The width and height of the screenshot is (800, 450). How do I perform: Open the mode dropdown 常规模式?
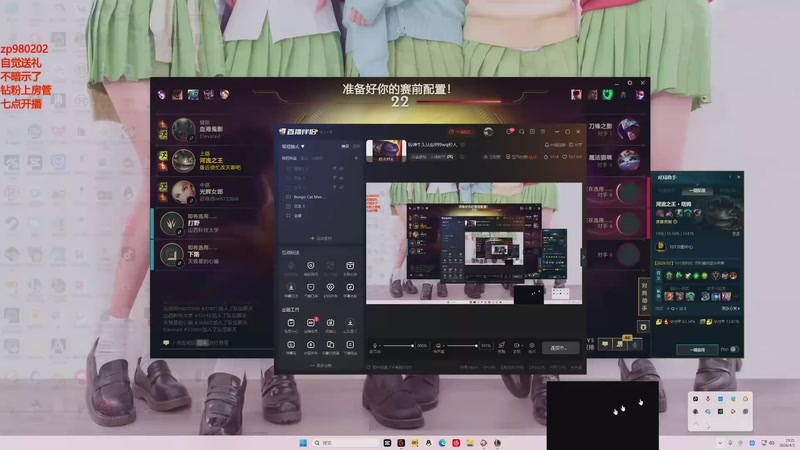pos(293,146)
